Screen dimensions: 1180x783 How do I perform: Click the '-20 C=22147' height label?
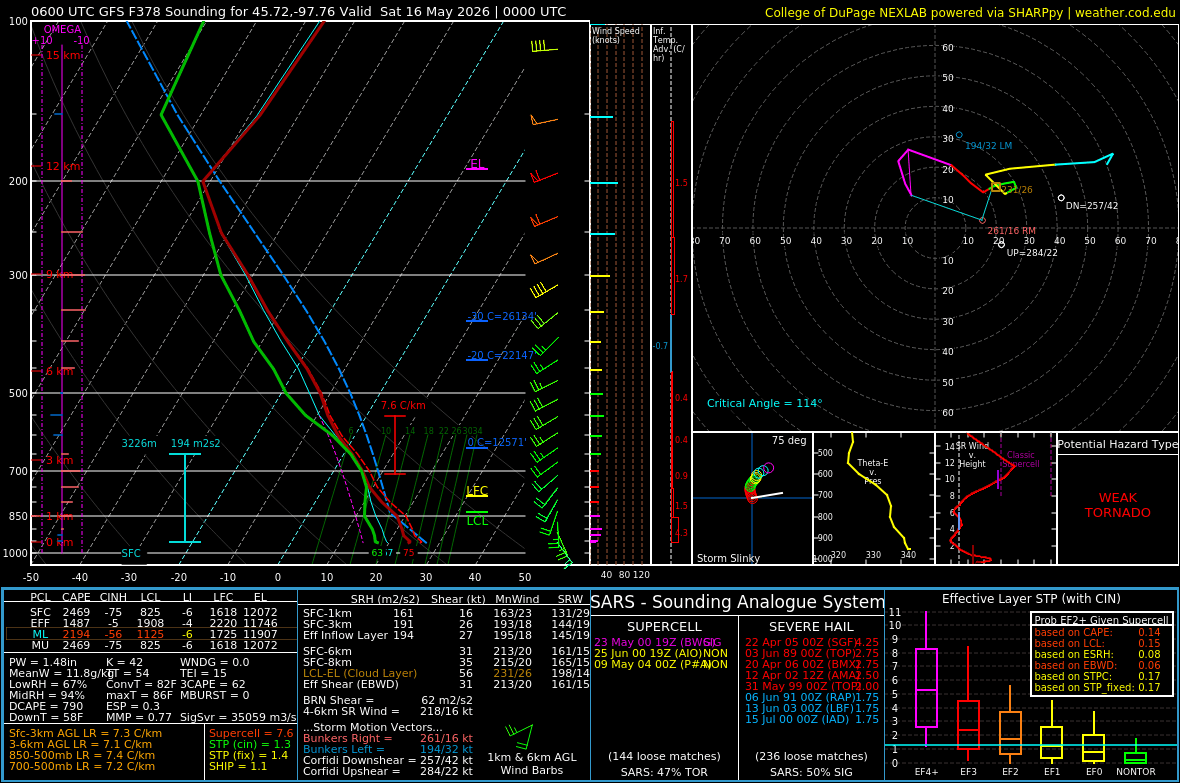pyautogui.click(x=501, y=355)
